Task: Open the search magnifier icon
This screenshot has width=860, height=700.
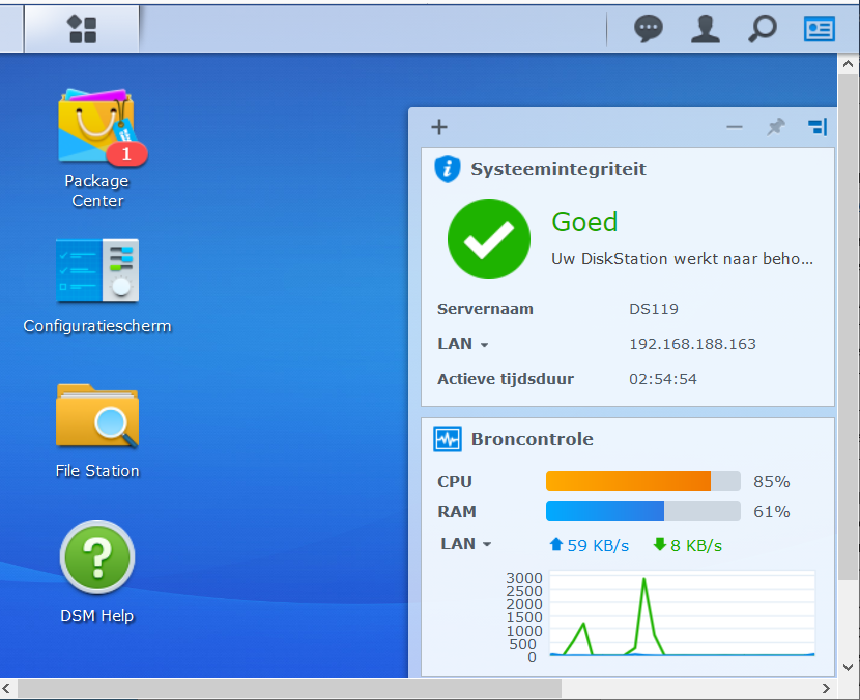Action: coord(762,29)
